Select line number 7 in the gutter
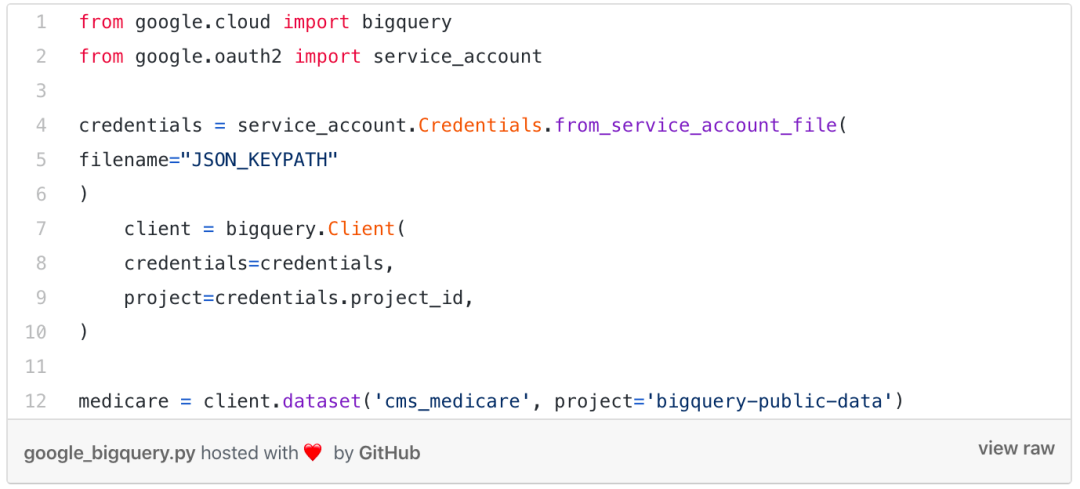This screenshot has height=489, width=1080. (x=41, y=229)
